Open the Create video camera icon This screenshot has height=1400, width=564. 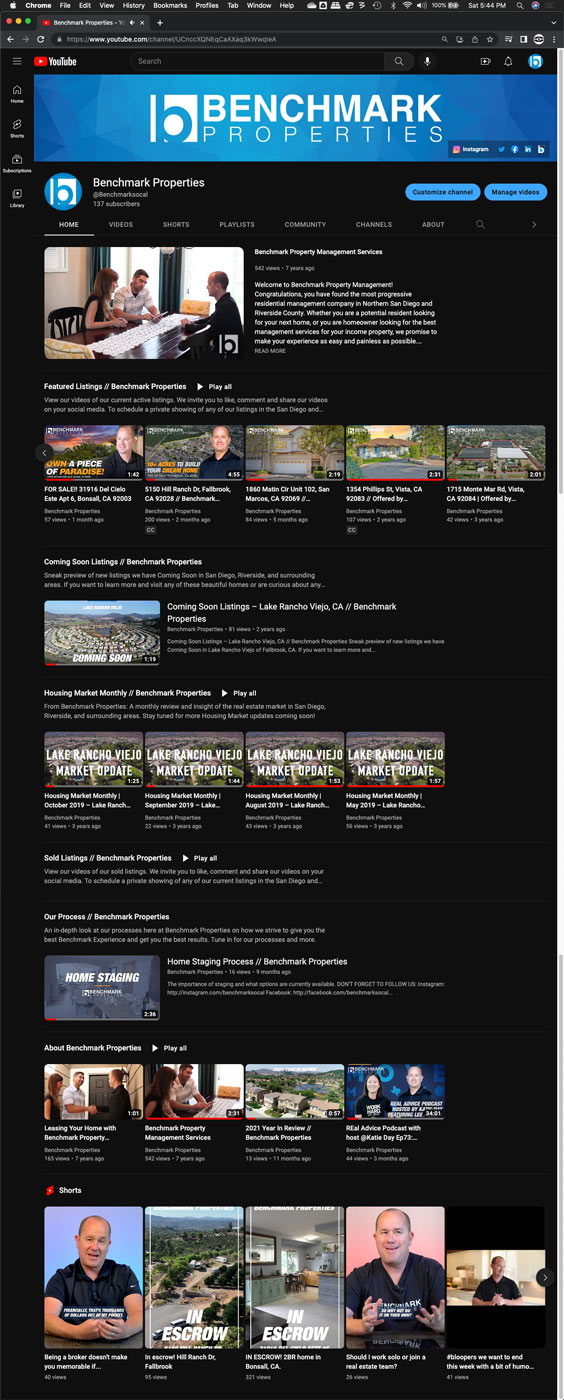pos(485,62)
